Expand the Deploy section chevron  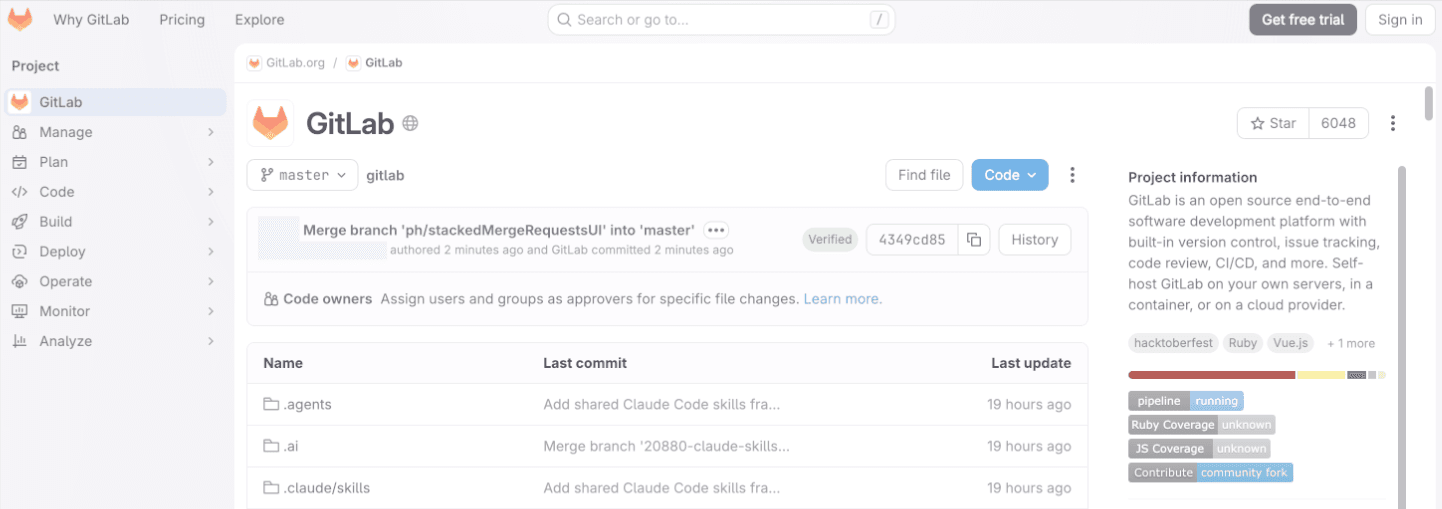pos(211,252)
